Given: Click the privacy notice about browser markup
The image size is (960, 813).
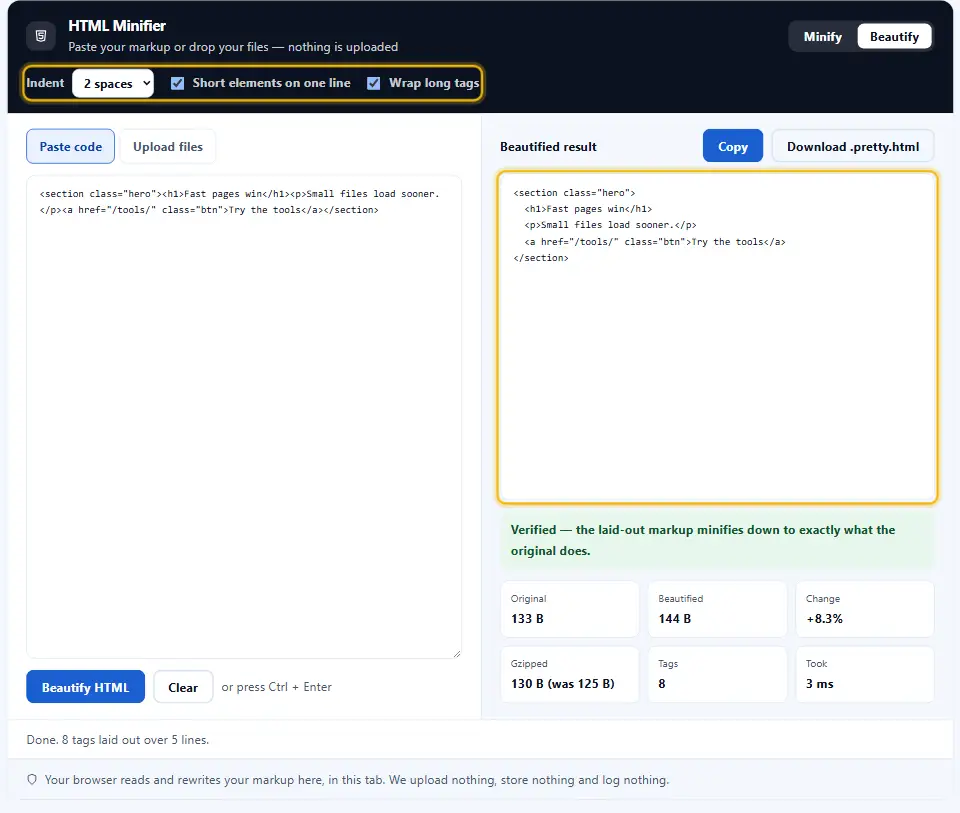Looking at the screenshot, I should coord(356,779).
